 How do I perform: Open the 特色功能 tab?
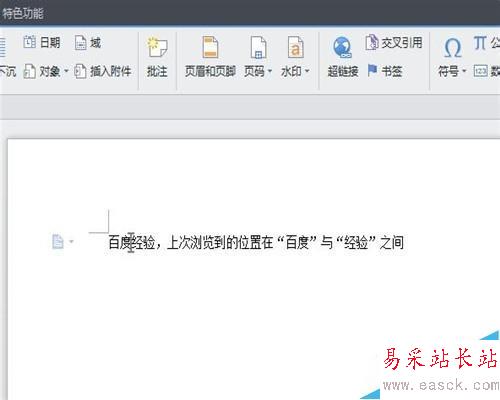[23, 13]
